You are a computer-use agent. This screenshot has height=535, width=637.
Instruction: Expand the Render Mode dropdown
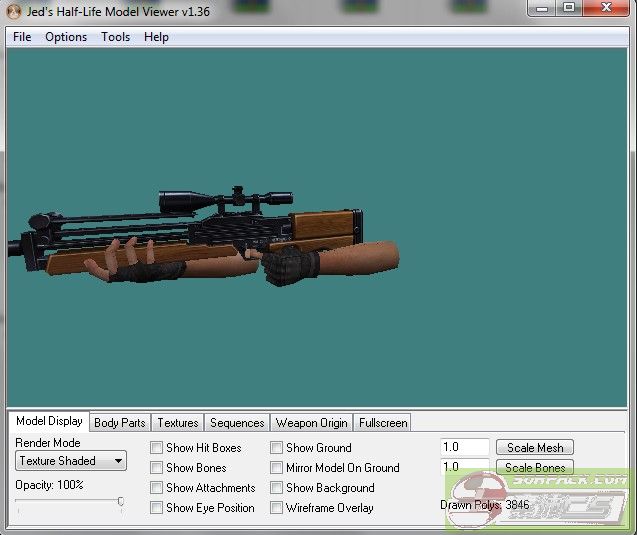tap(71, 461)
